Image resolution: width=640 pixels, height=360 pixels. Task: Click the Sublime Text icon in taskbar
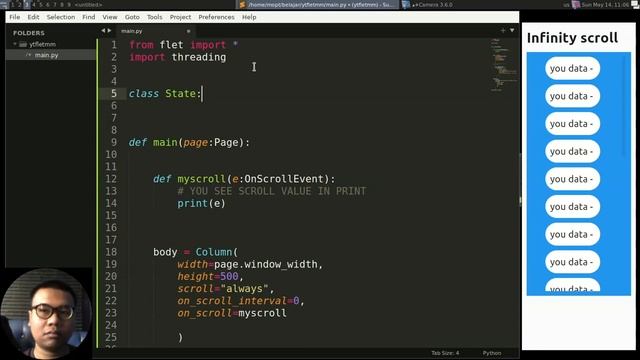point(242,5)
